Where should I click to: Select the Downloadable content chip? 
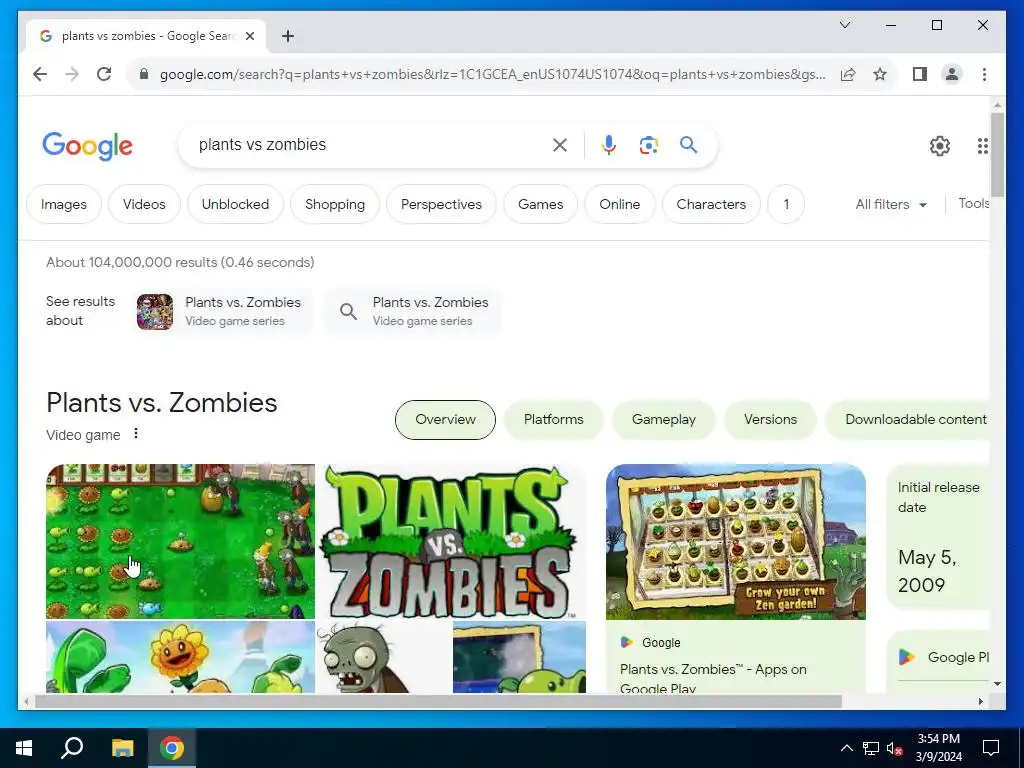click(x=908, y=420)
